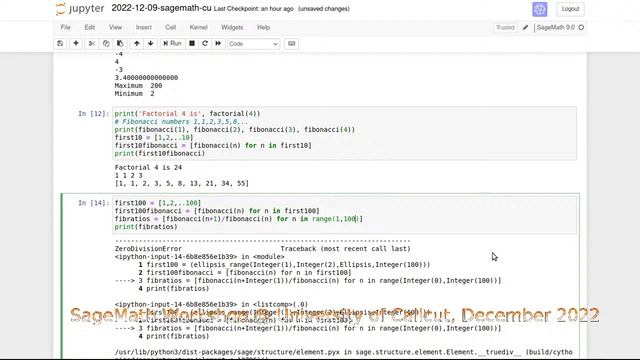This screenshot has width=640, height=360.
Task: Click the 'Factorial 4 is 24' output line
Action: (148, 167)
